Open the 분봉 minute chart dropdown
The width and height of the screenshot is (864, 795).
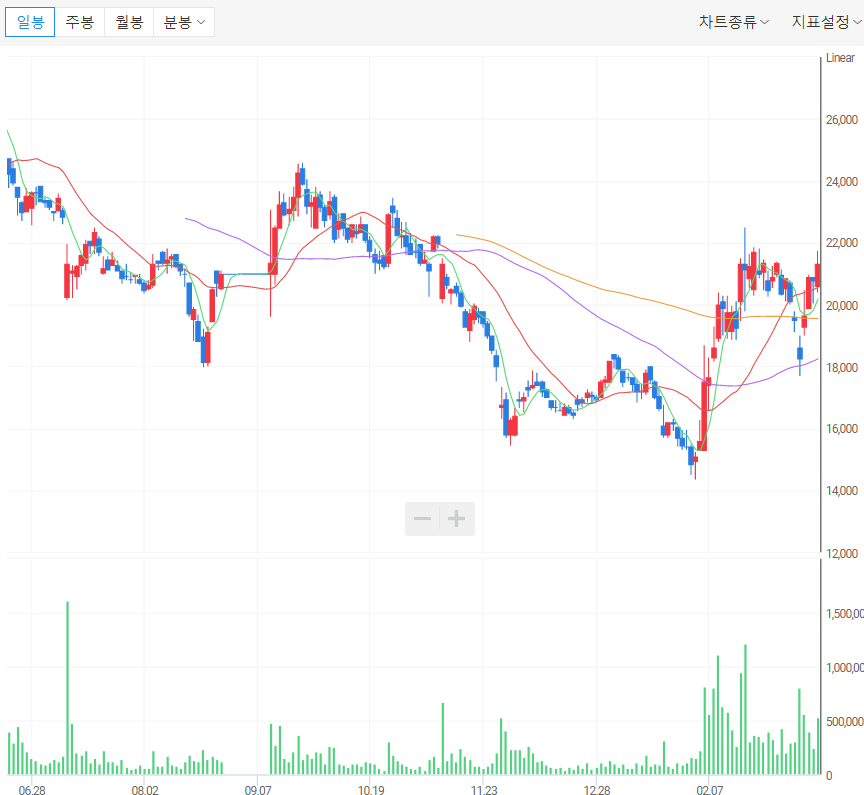184,22
